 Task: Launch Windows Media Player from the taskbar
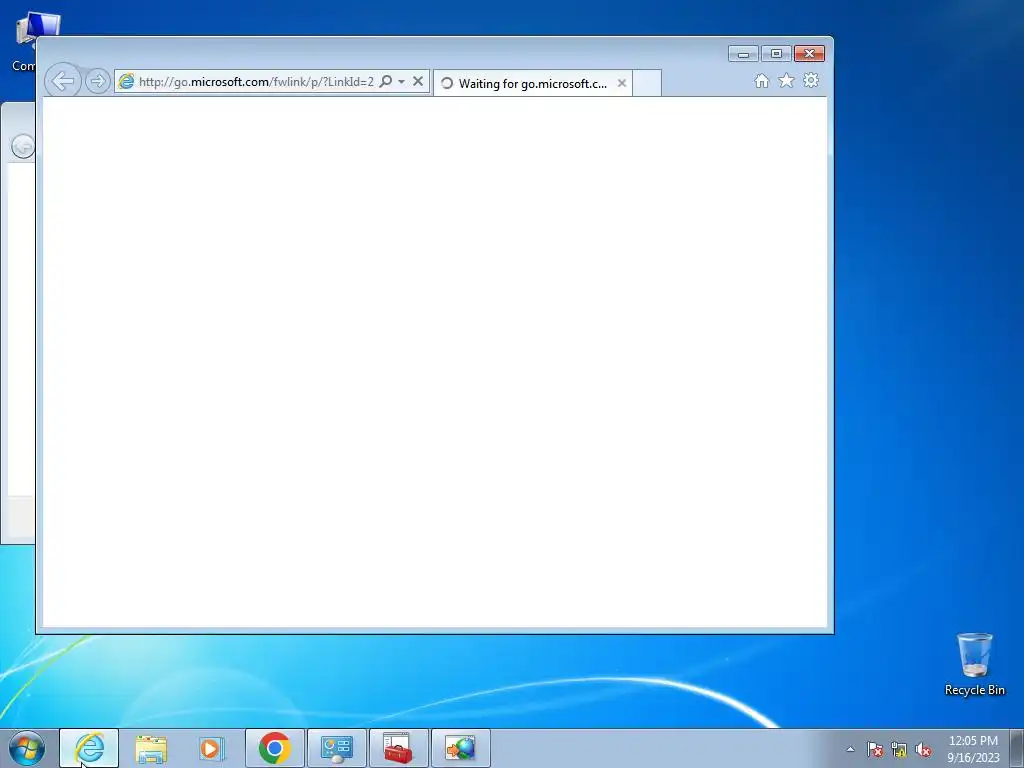(212, 748)
